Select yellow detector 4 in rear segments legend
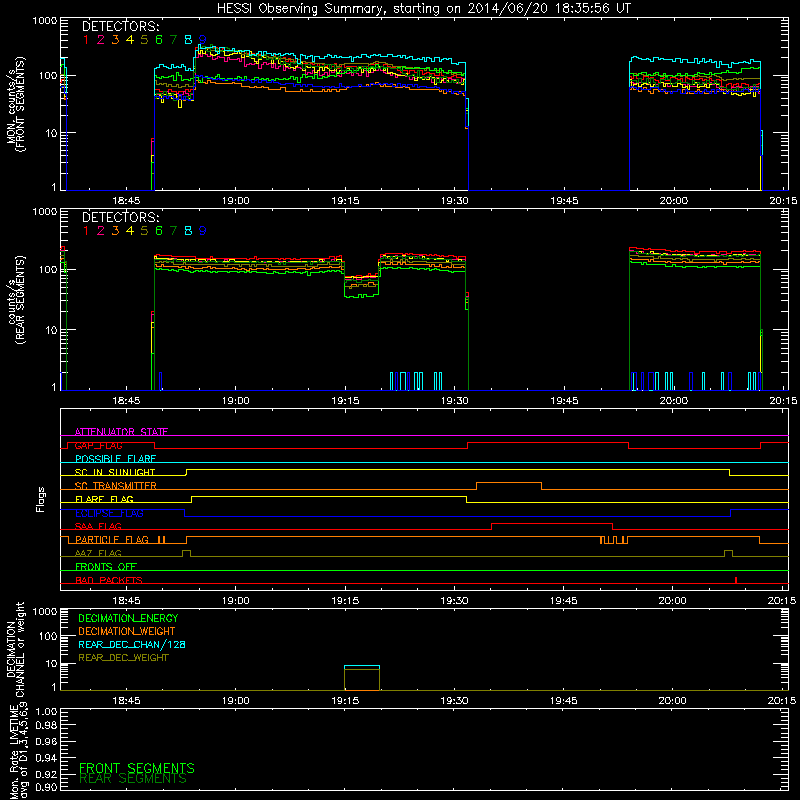The image size is (800, 800). [x=130, y=231]
